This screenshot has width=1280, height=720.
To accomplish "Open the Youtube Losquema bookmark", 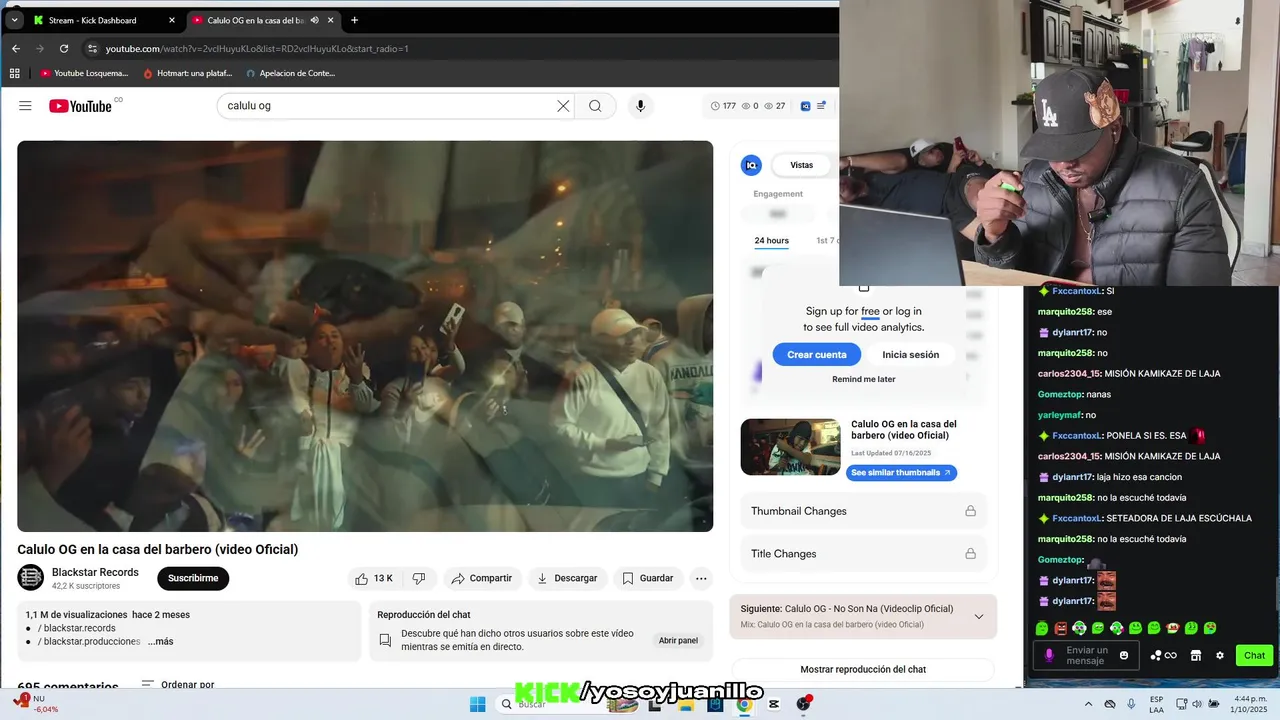I will (x=85, y=73).
